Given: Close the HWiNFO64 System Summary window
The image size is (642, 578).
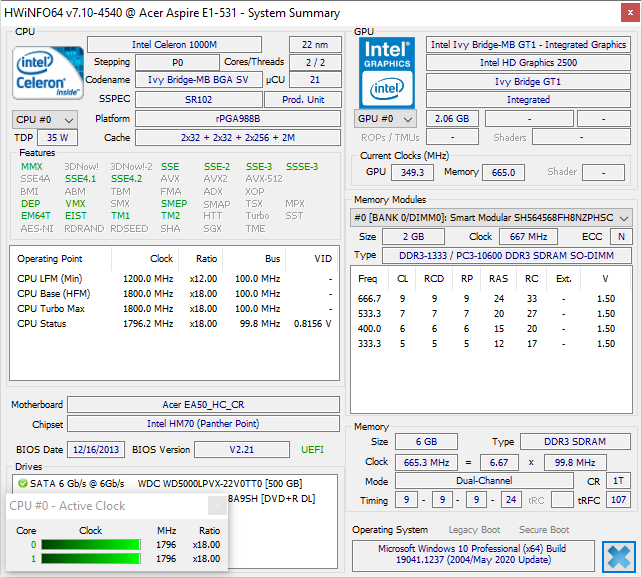Looking at the screenshot, I should click(x=631, y=13).
